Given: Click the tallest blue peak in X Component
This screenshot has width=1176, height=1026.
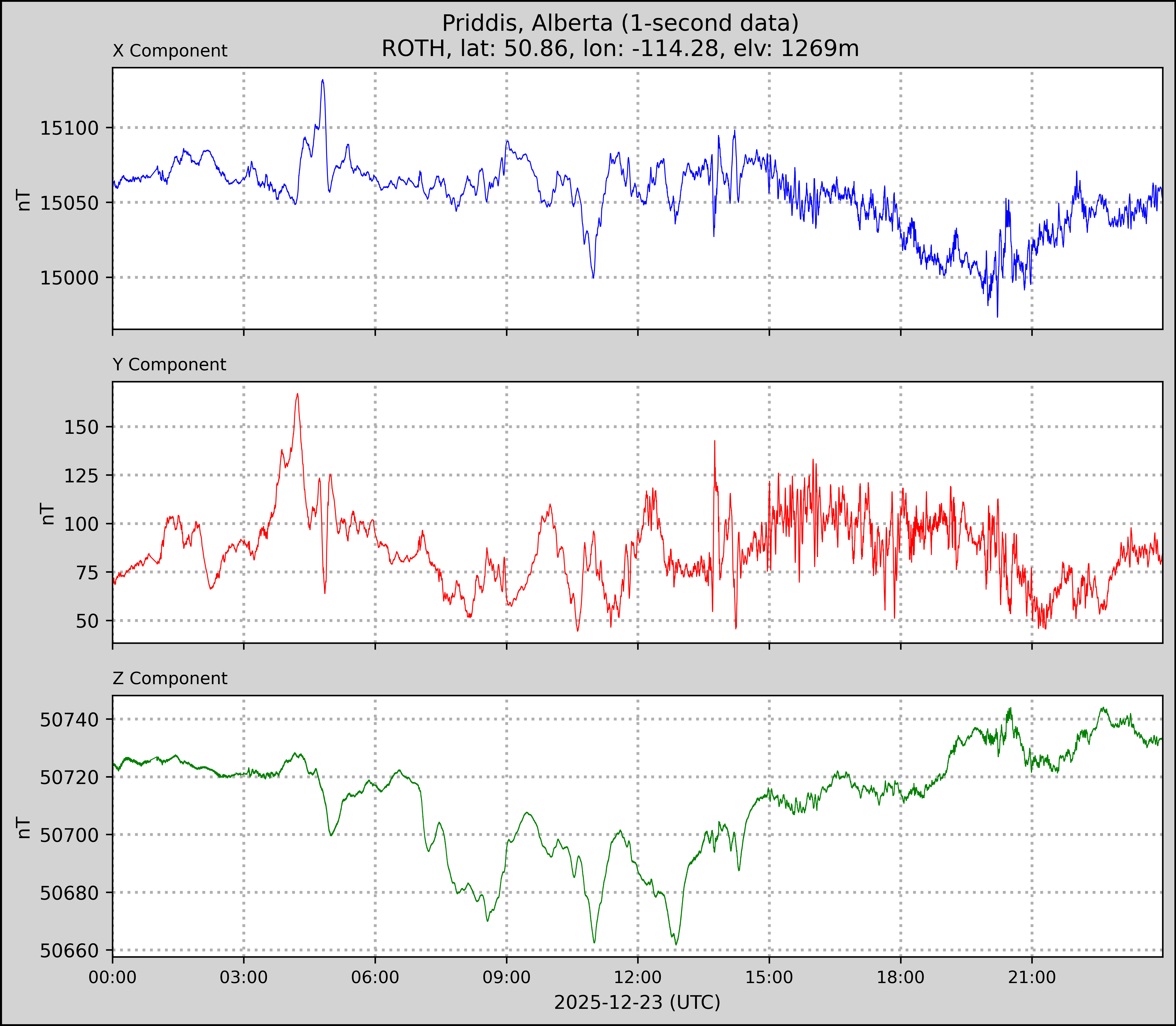Looking at the screenshot, I should point(323,81).
